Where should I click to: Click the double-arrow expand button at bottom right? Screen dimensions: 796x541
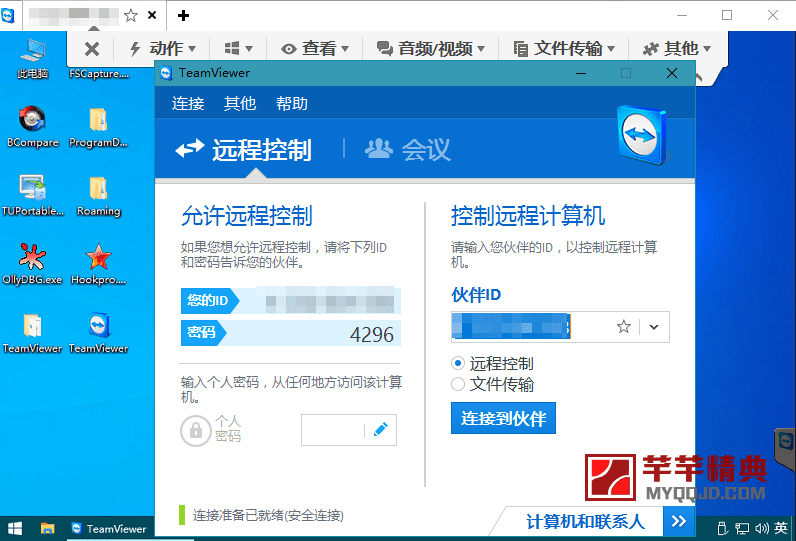pyautogui.click(x=679, y=521)
